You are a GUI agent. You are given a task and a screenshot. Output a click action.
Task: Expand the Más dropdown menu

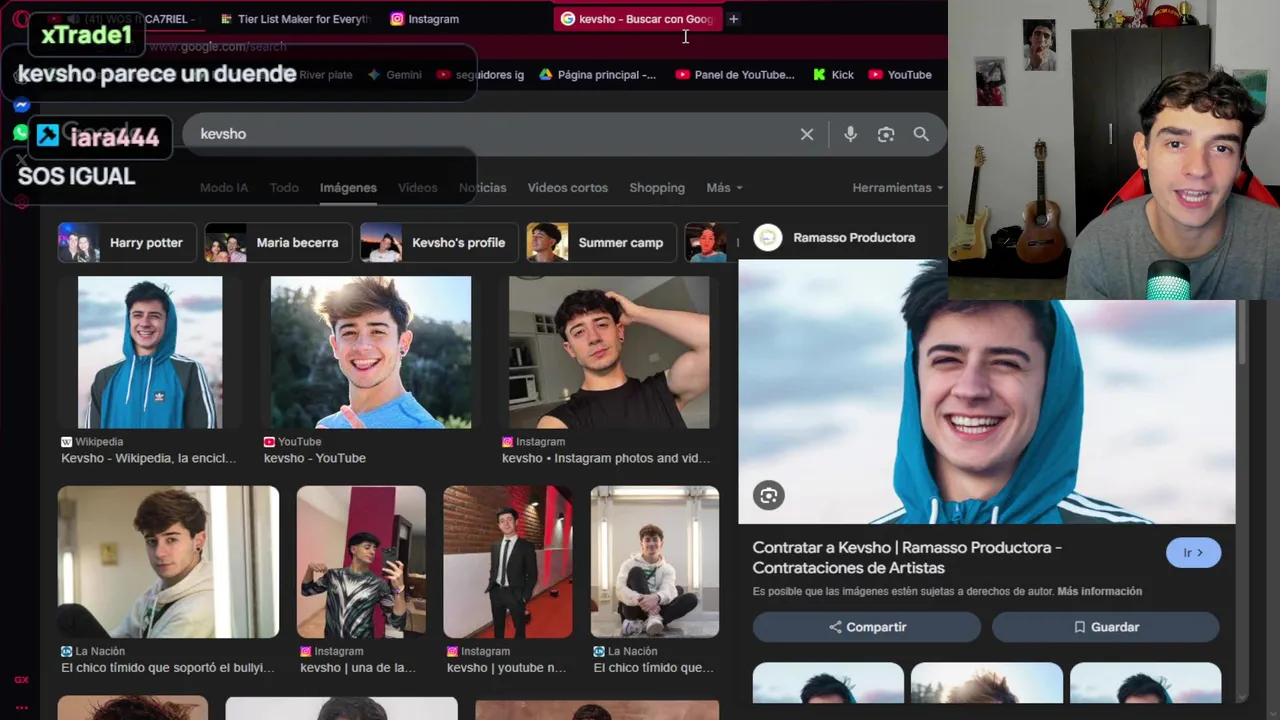tap(724, 188)
